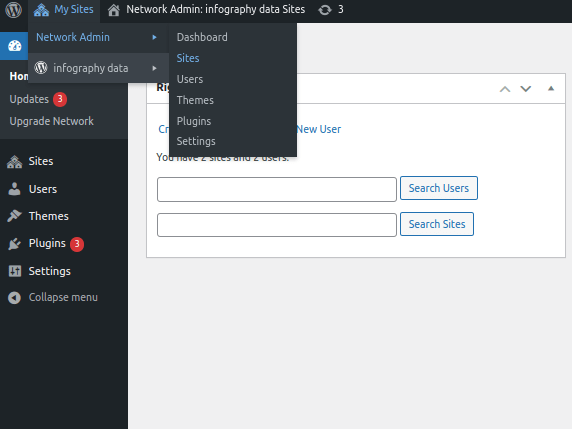Click the Sites houses icon in sidebar
Screen dimensions: 572x429
[x=15, y=162]
